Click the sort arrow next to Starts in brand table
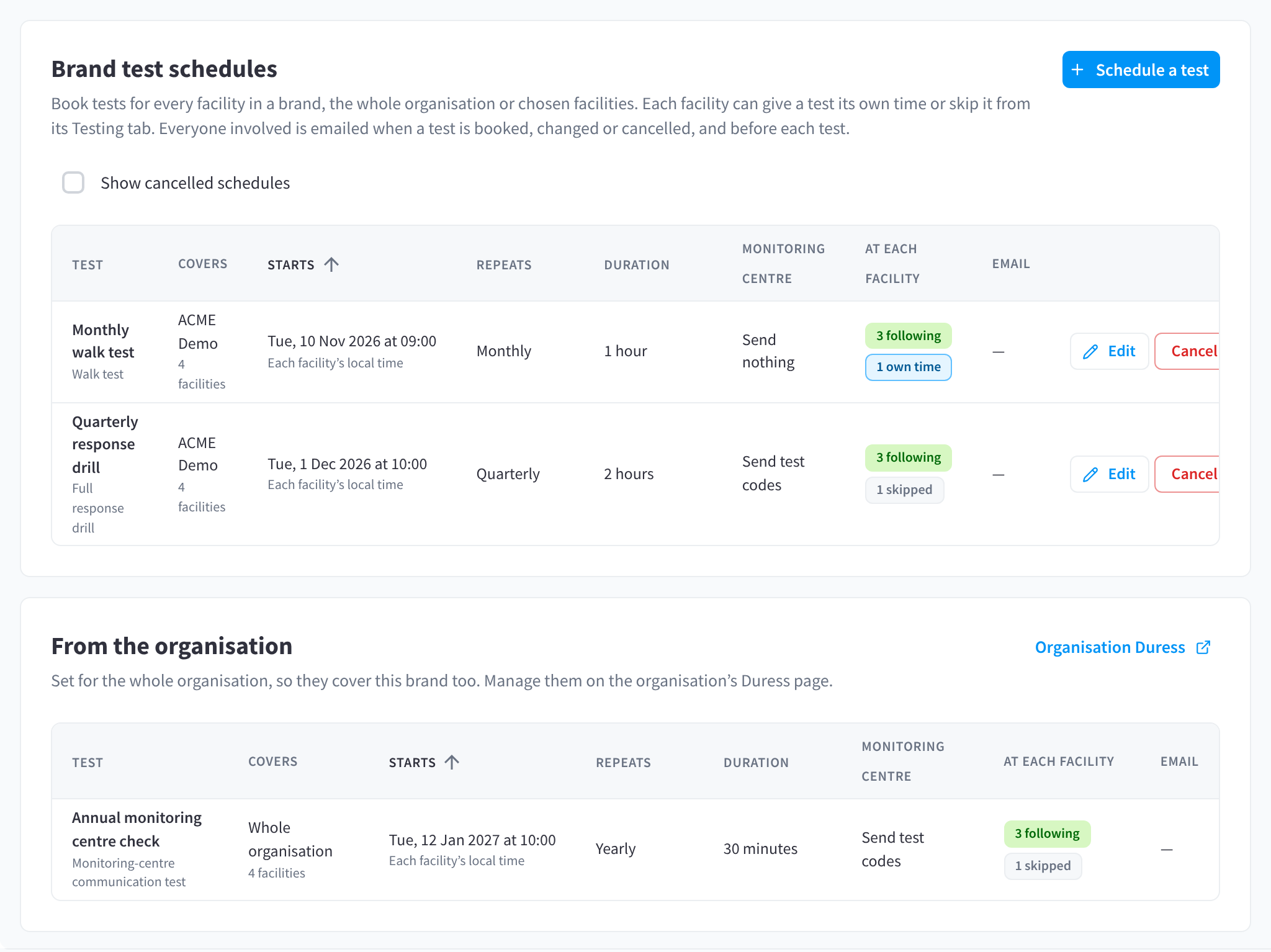 pyautogui.click(x=331, y=265)
